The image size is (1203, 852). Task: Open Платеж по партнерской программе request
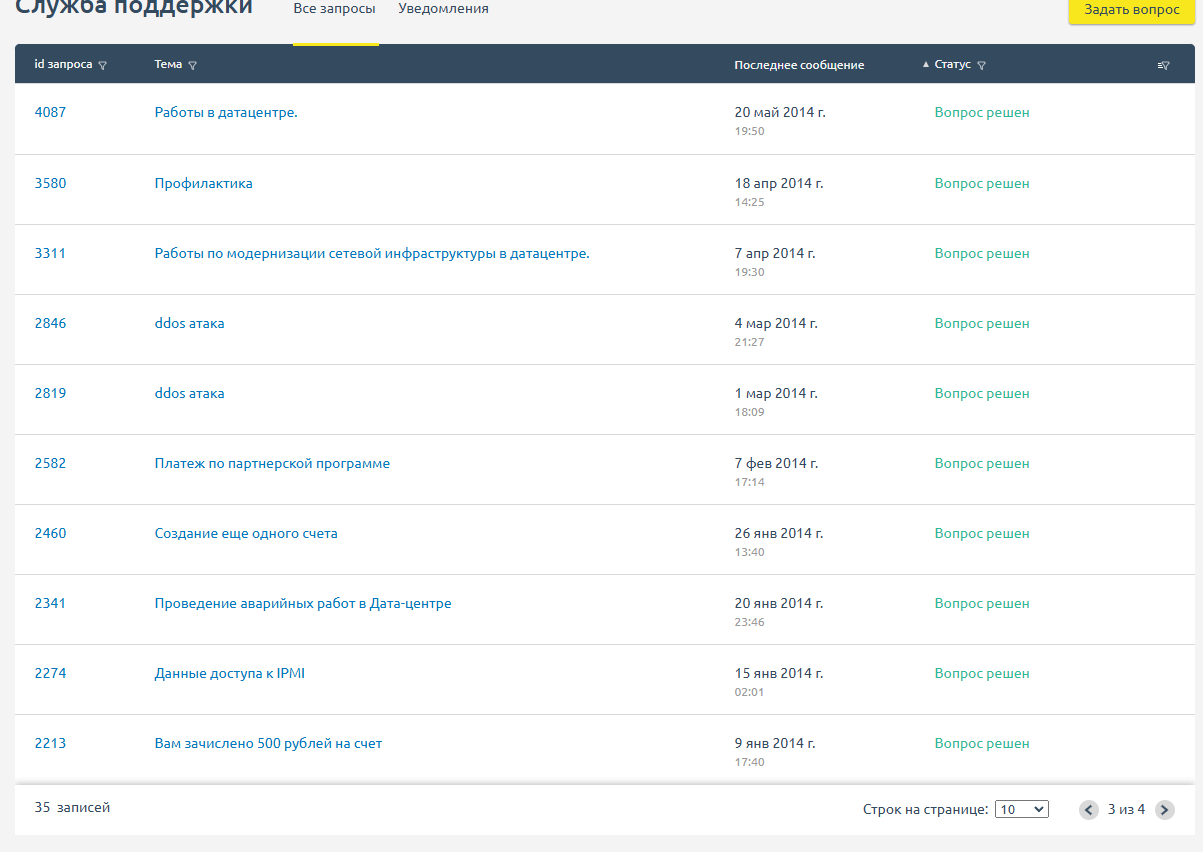tap(272, 464)
